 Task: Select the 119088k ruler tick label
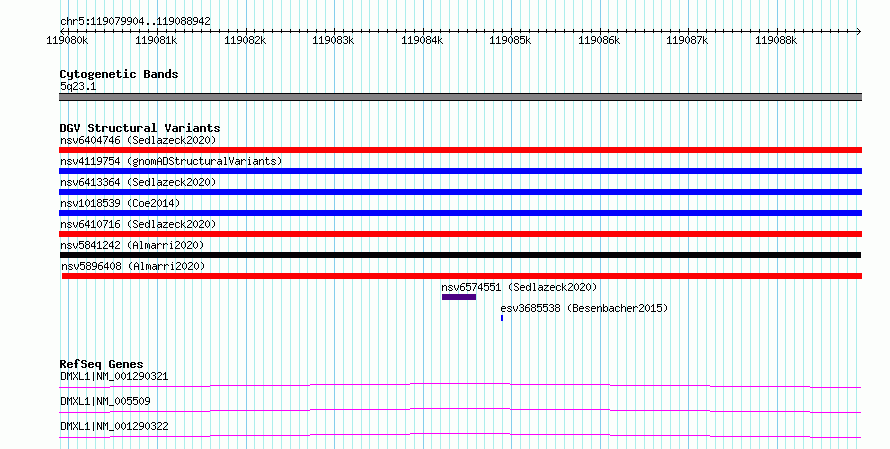tap(776, 40)
